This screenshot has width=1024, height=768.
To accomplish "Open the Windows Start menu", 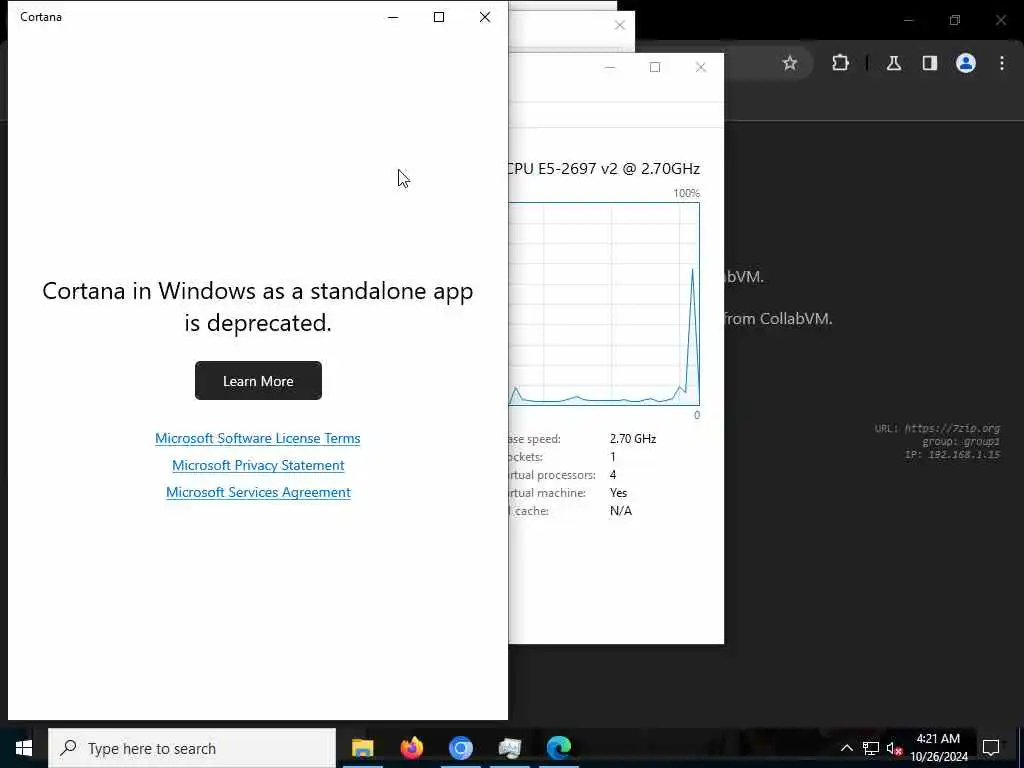I will (x=24, y=748).
